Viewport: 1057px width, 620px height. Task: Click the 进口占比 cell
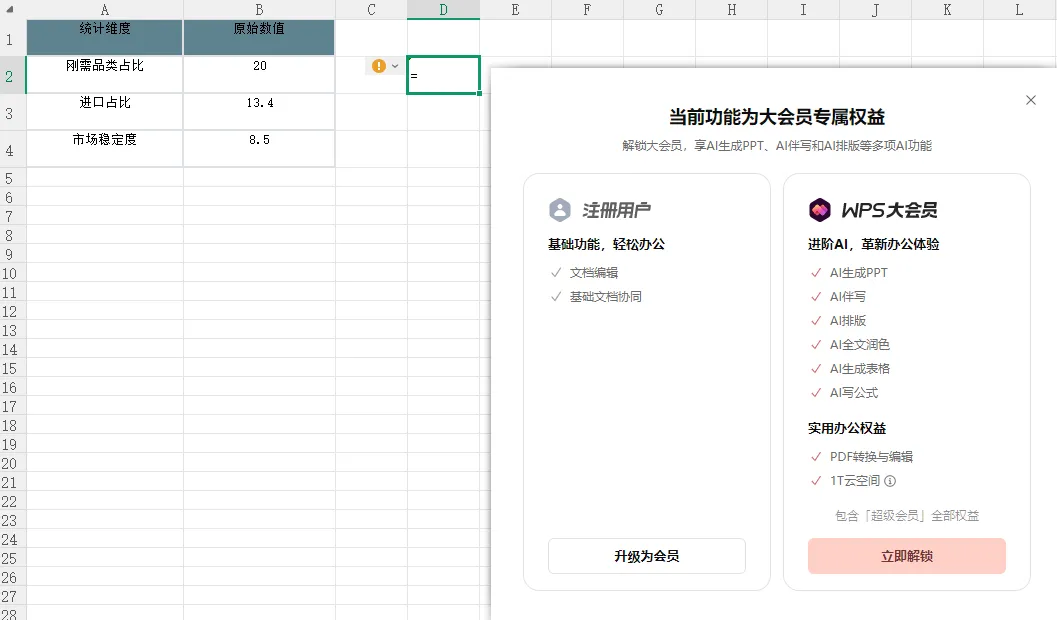click(x=104, y=111)
